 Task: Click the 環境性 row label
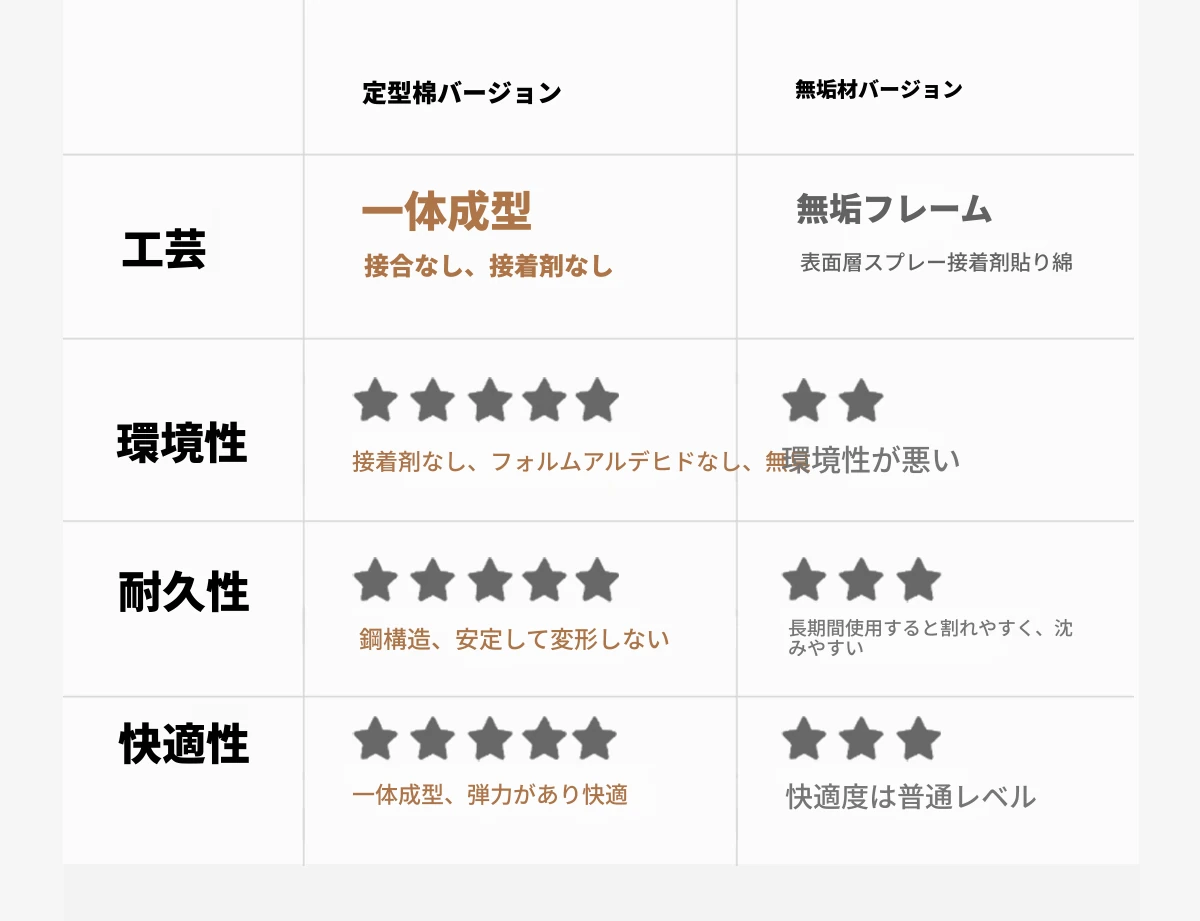pyautogui.click(x=182, y=443)
